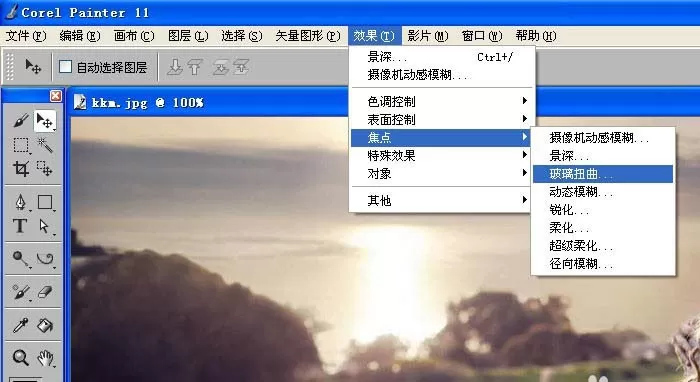Viewport: 700px width, 382px height.
Task: Close the toolbox with its red X button
Action: click(56, 96)
